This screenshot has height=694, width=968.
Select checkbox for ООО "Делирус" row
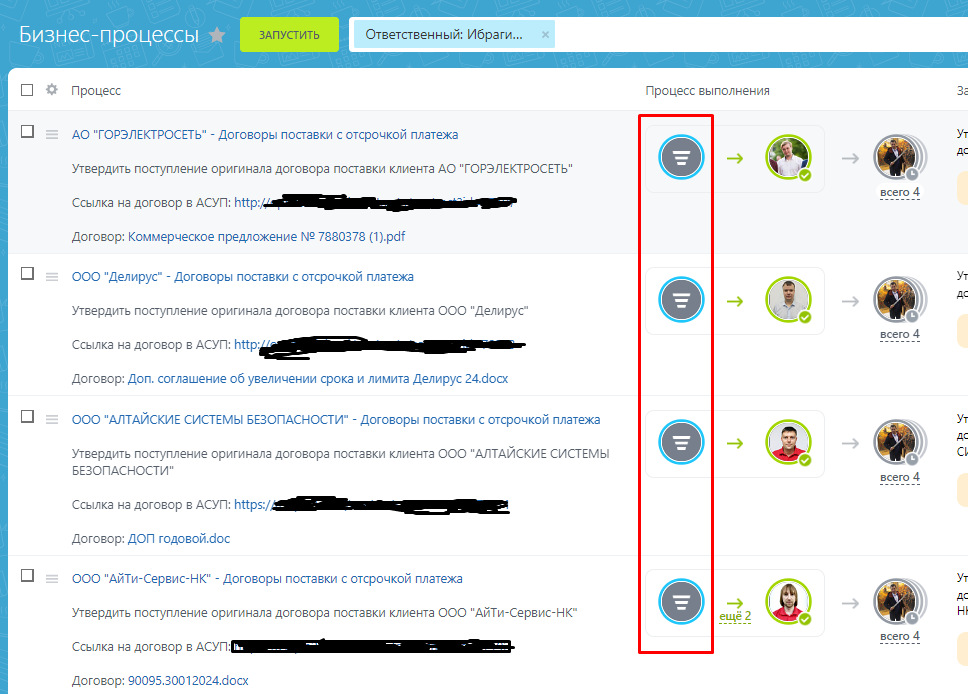tap(27, 274)
